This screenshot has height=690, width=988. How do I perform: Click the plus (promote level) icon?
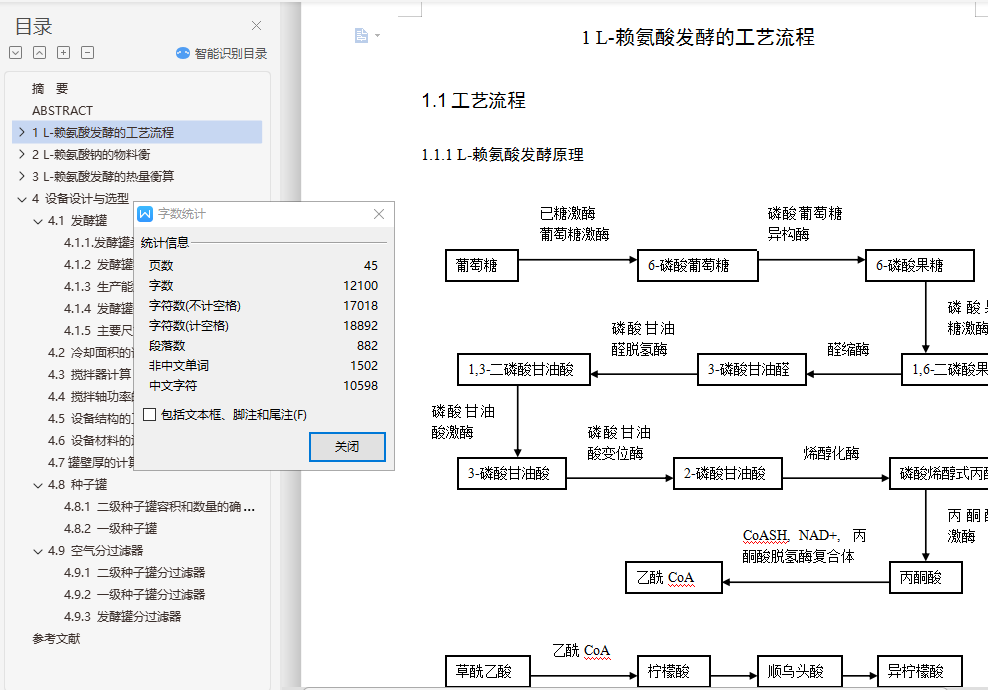(64, 53)
